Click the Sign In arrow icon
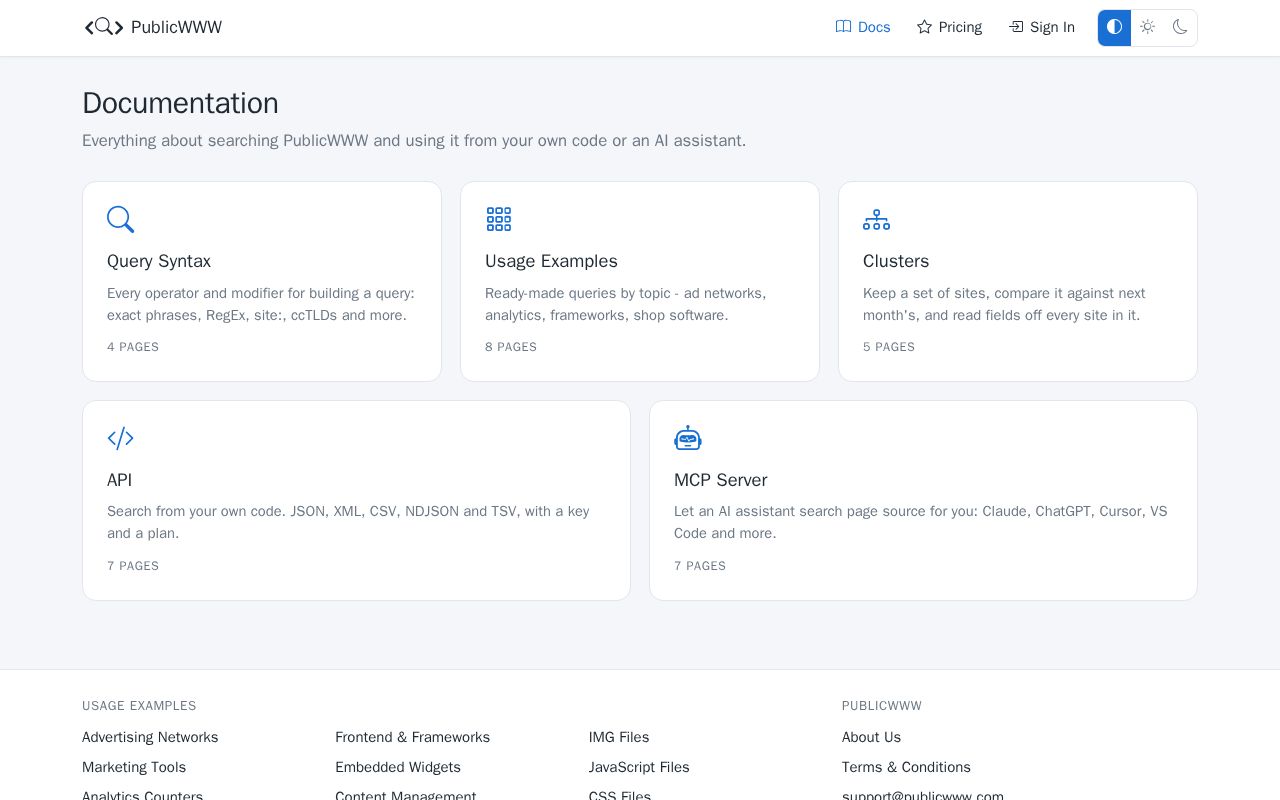Image resolution: width=1280 pixels, height=800 pixels. coord(1016,27)
